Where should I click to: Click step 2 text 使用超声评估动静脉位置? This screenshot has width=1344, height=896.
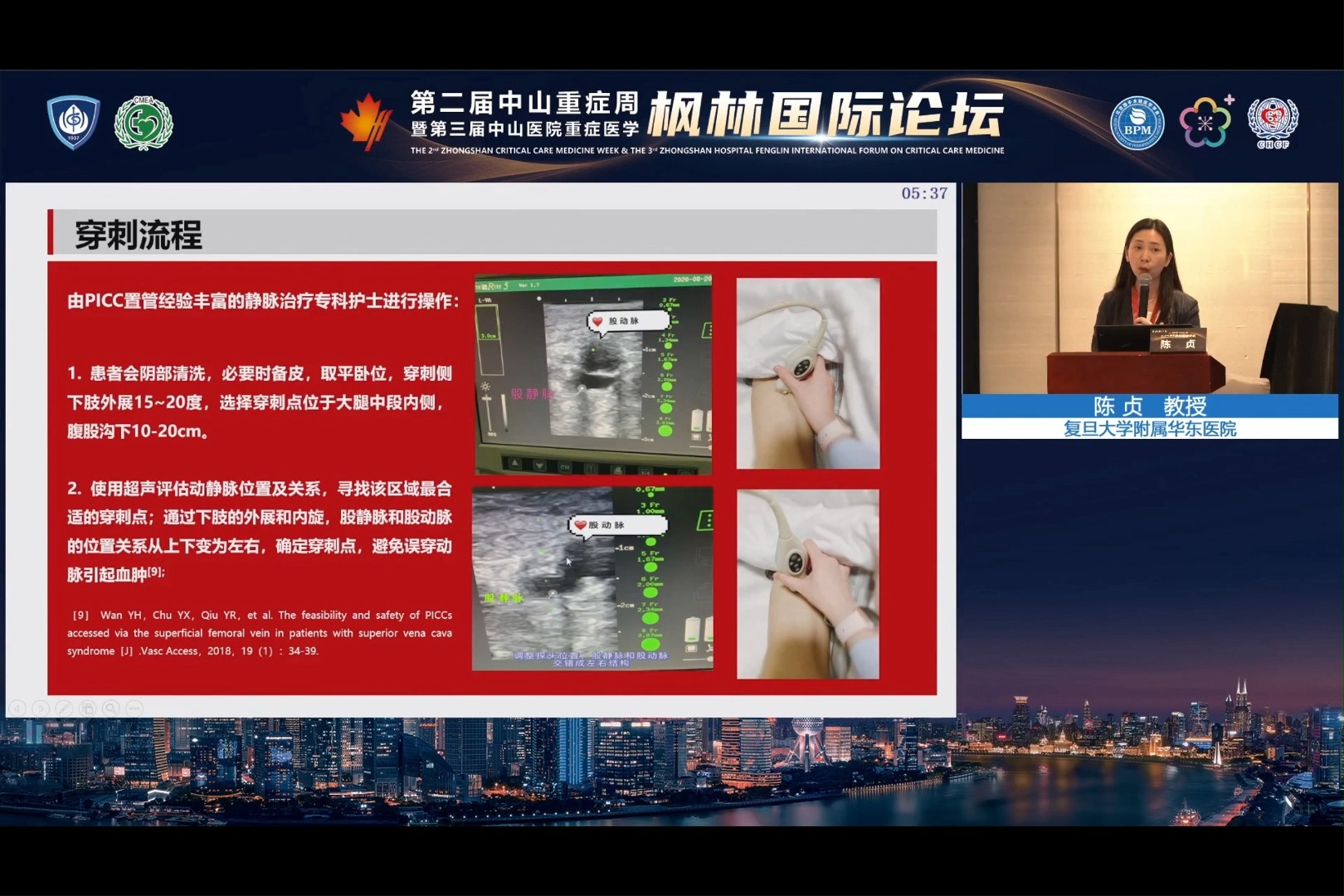pyautogui.click(x=260, y=531)
